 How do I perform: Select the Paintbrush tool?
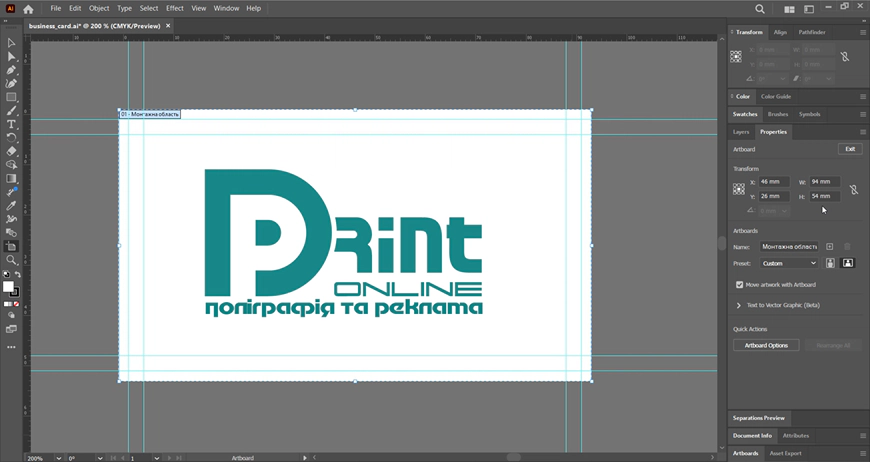click(x=11, y=111)
